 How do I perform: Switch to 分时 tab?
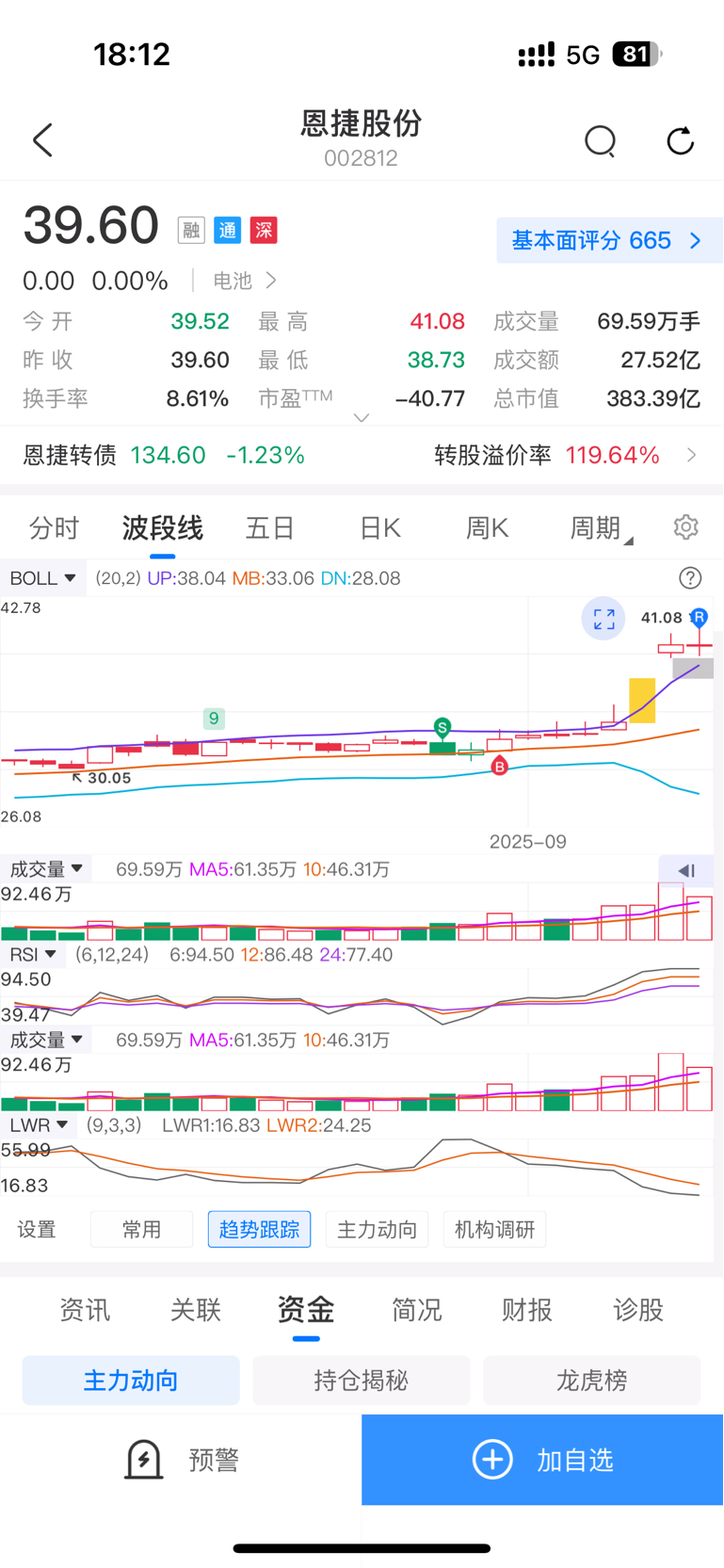coord(54,527)
